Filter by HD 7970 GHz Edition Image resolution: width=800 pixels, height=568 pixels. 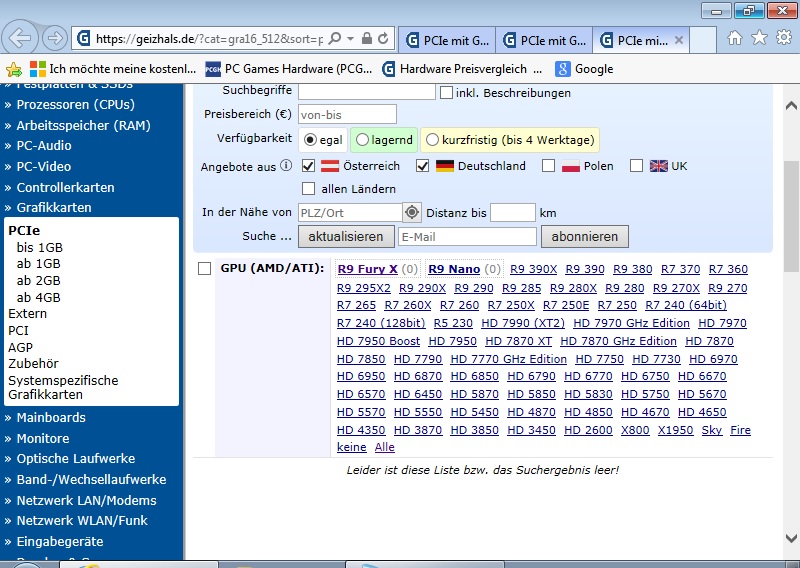tap(631, 323)
